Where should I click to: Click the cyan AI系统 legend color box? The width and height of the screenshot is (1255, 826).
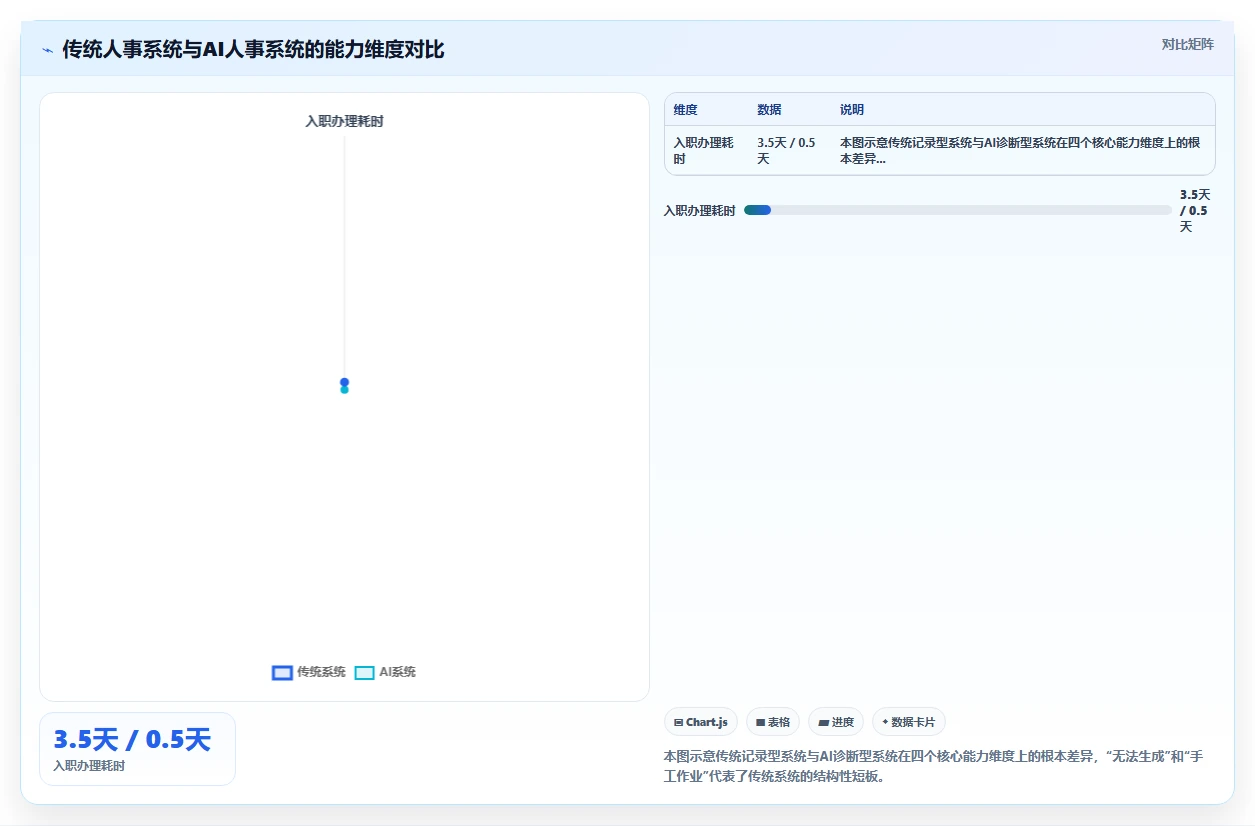click(365, 672)
